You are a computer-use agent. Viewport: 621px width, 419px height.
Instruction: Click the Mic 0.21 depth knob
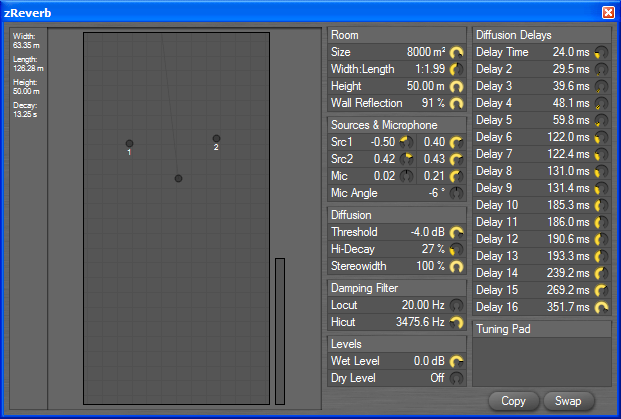[457, 176]
